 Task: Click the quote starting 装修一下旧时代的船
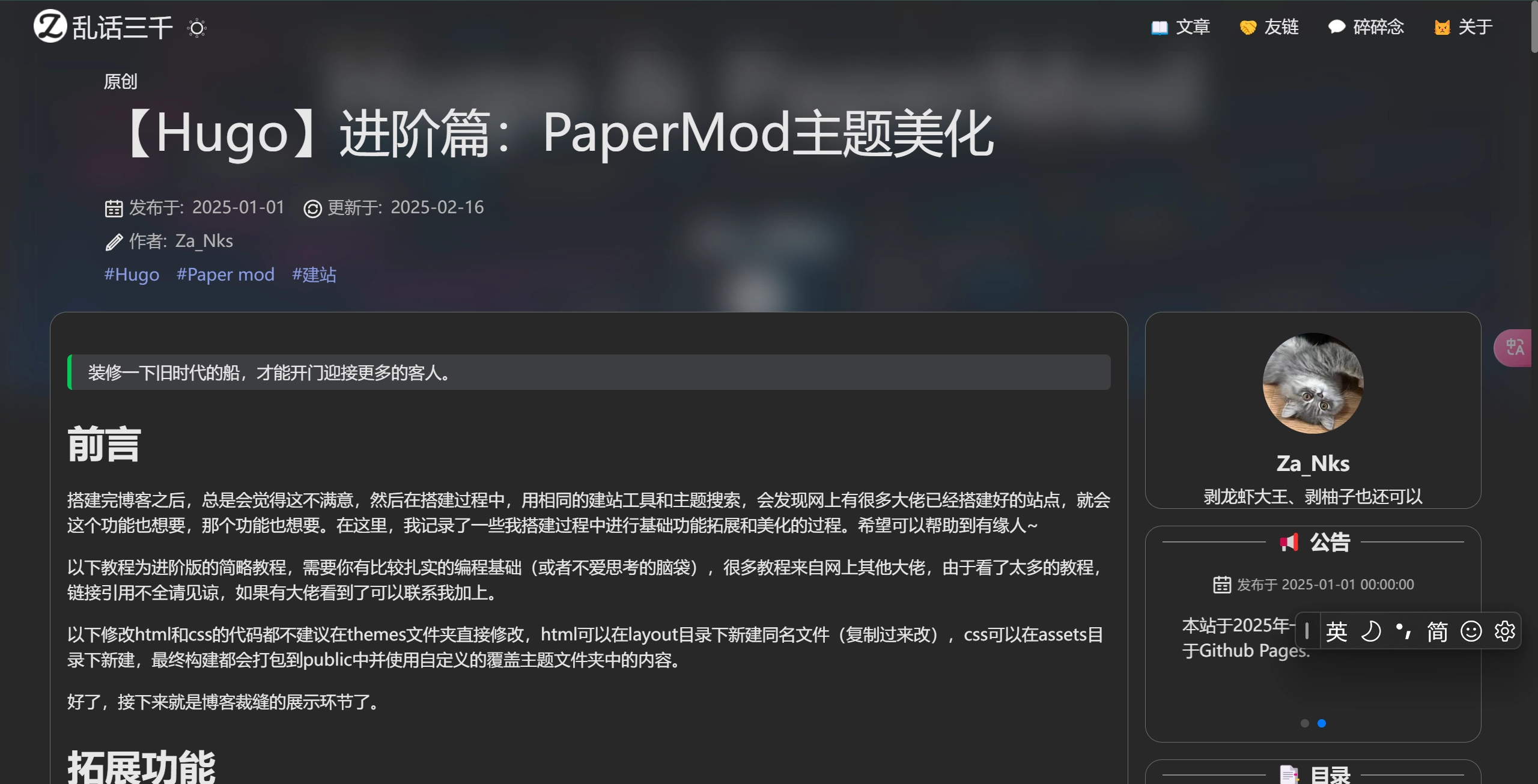[x=589, y=372]
